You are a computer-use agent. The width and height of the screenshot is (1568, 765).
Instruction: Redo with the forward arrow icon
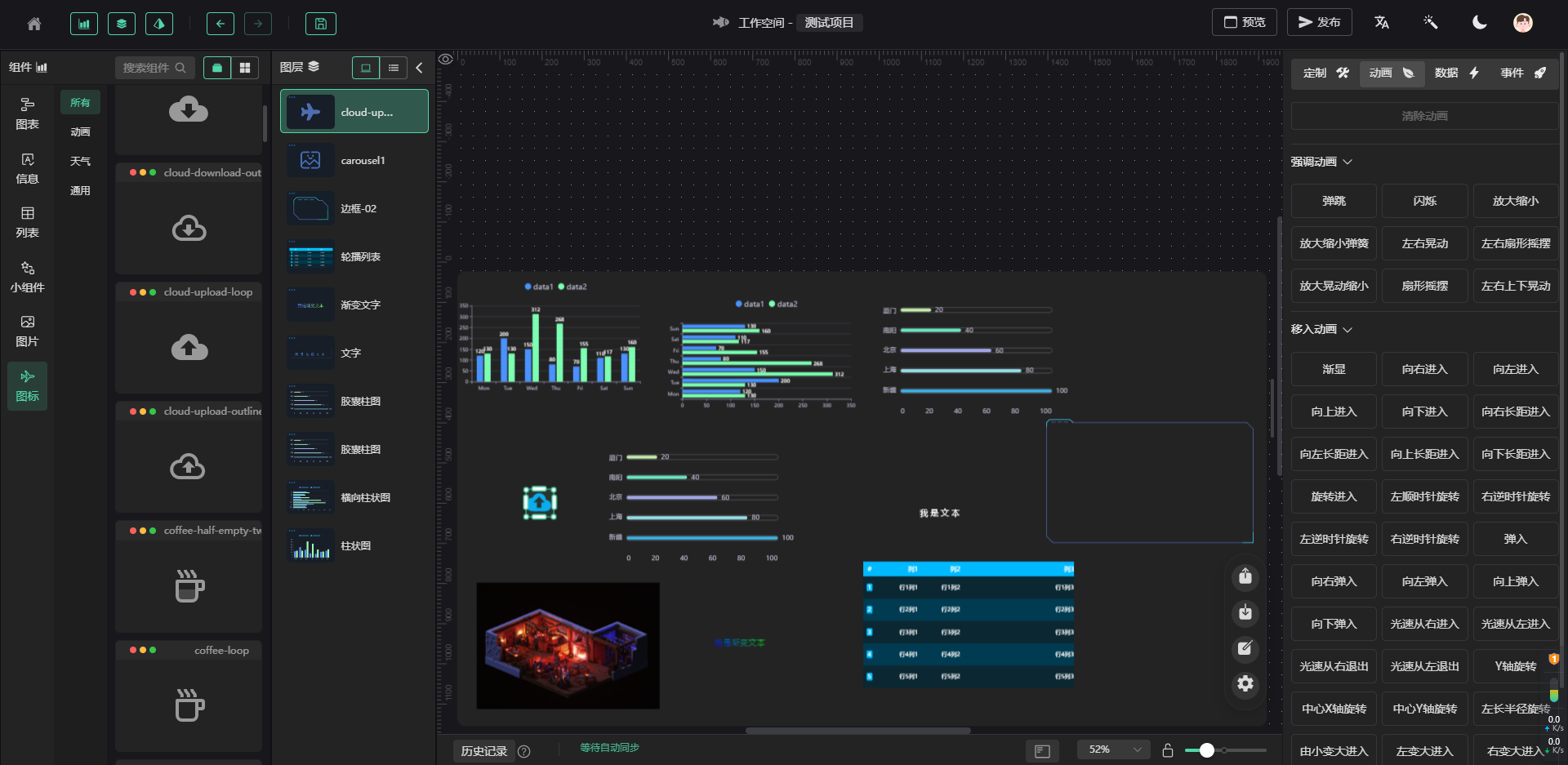(x=258, y=24)
